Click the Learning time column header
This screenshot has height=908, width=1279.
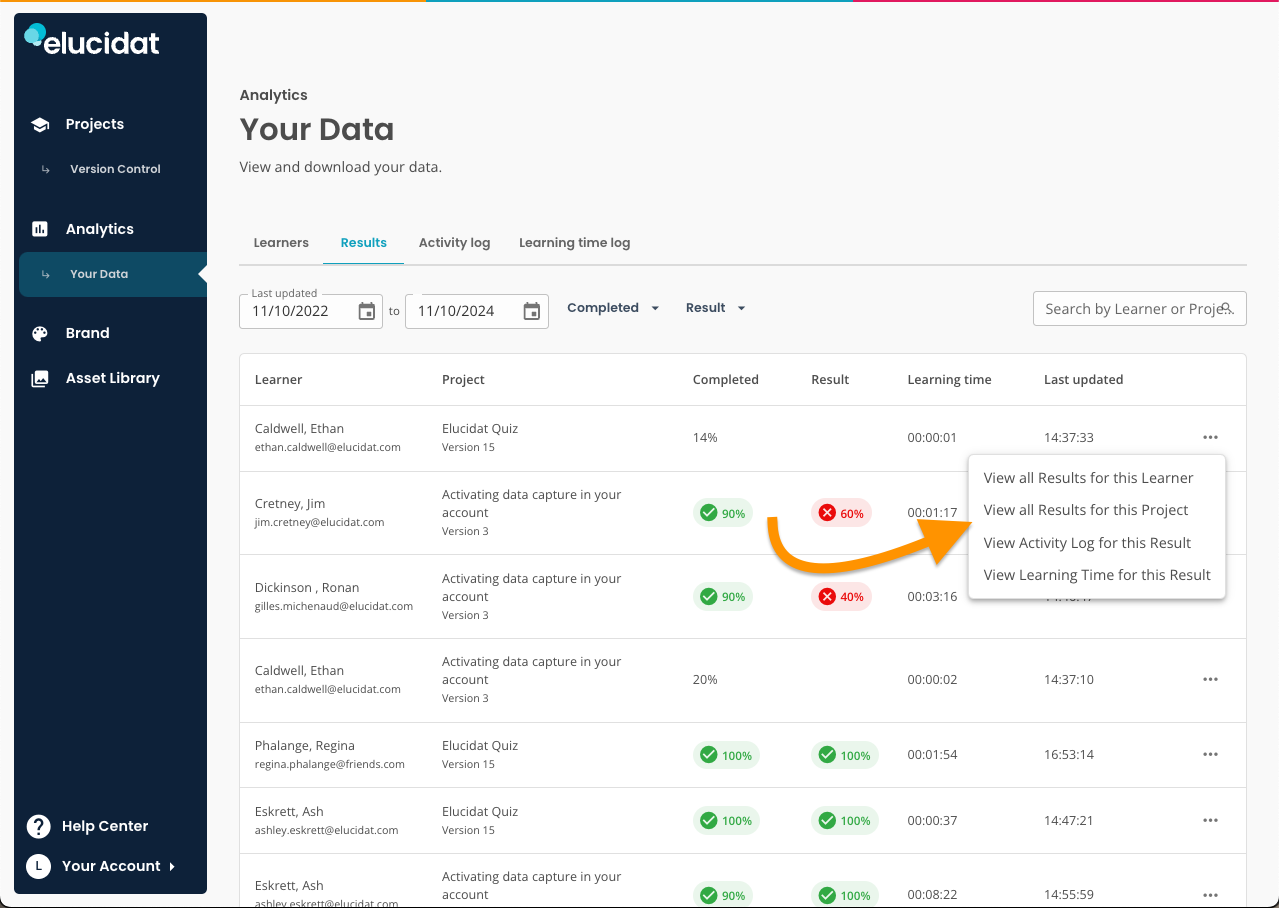click(x=949, y=380)
